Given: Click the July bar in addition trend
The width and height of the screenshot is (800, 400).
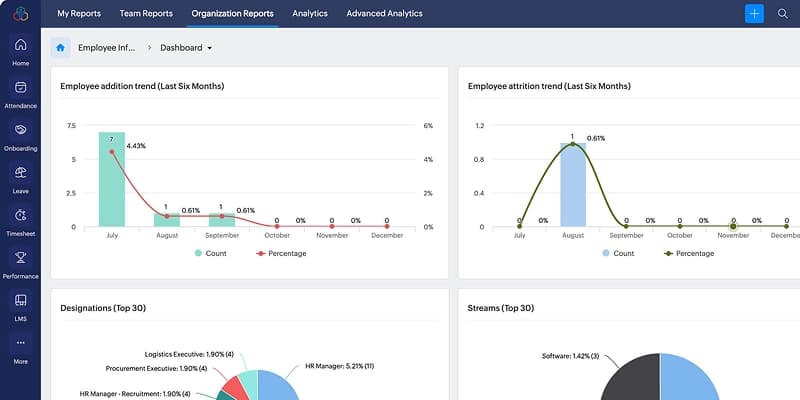Looking at the screenshot, I should pyautogui.click(x=112, y=179).
